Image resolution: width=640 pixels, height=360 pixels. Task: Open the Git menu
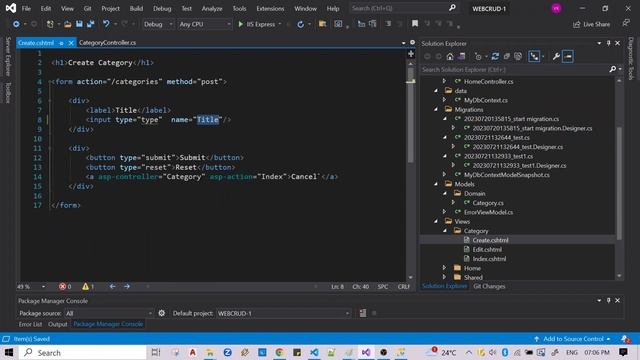pos(87,9)
